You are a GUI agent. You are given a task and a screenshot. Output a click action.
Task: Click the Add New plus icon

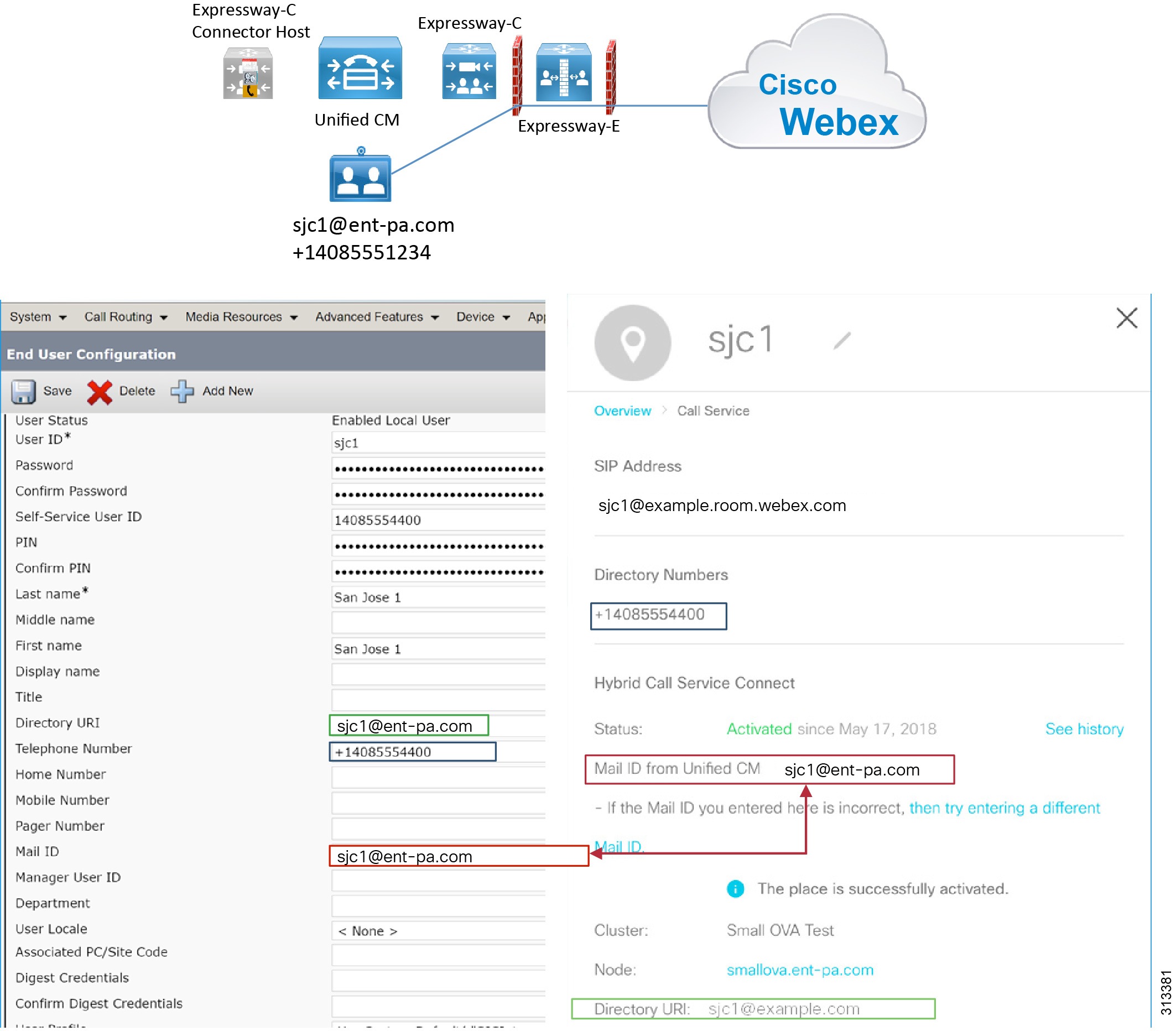pyautogui.click(x=183, y=392)
